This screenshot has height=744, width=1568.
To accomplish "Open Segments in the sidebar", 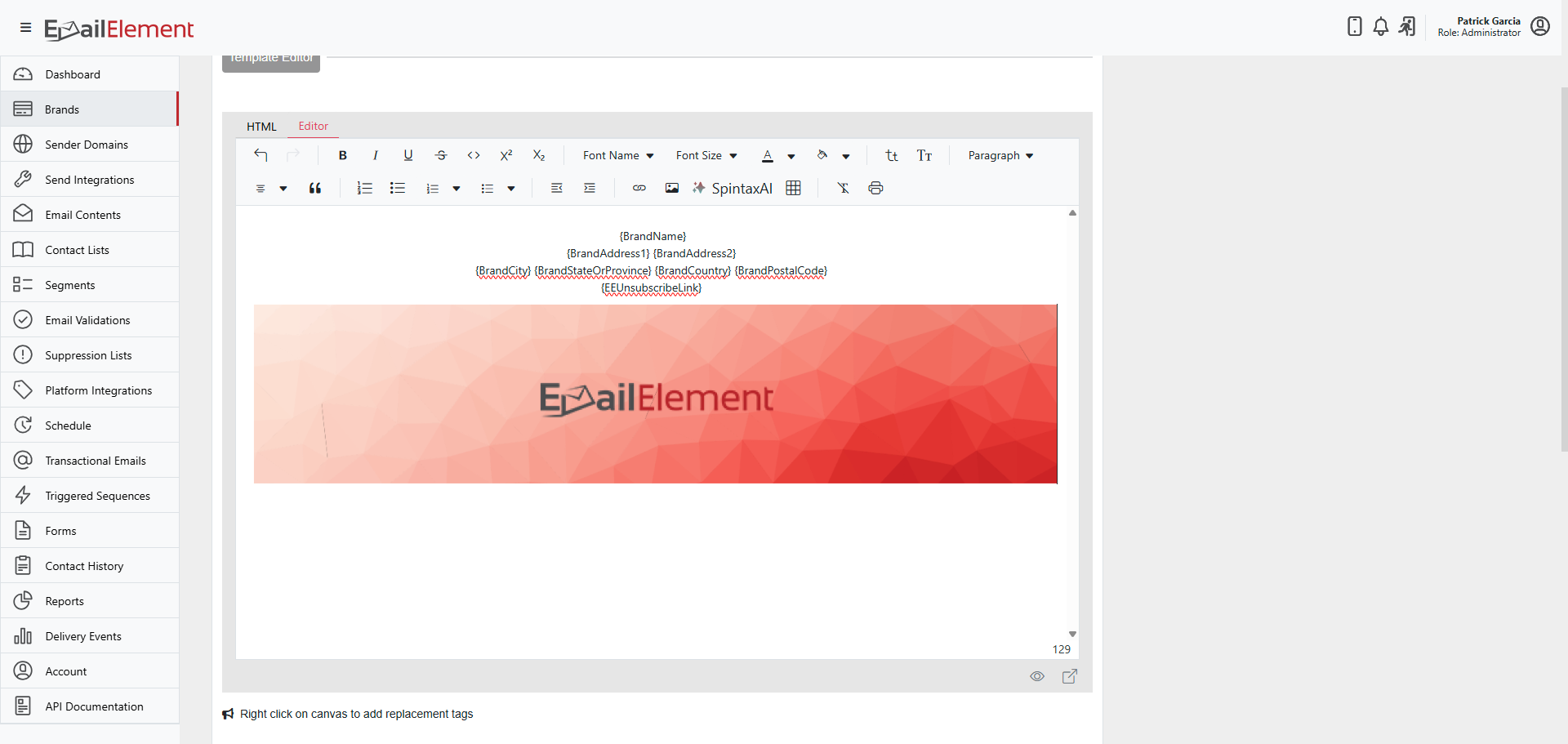I will [x=90, y=285].
